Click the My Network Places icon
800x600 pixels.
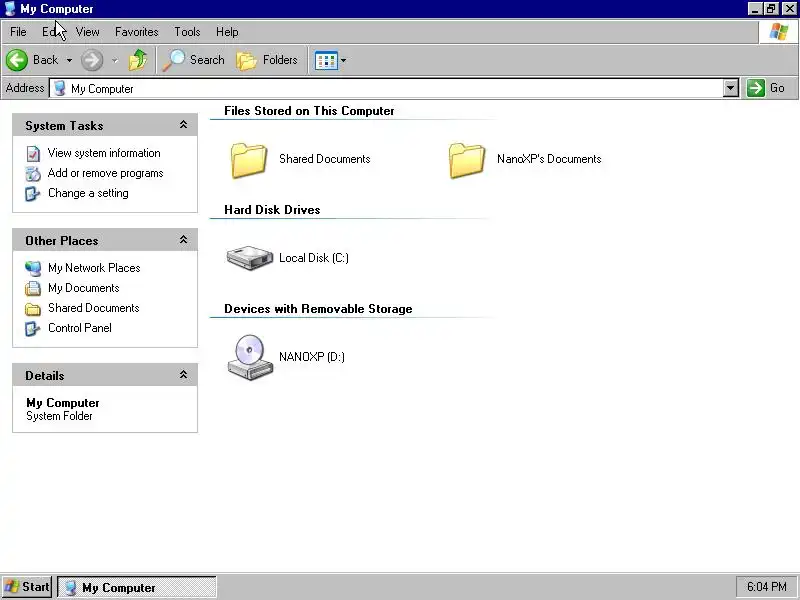33,268
